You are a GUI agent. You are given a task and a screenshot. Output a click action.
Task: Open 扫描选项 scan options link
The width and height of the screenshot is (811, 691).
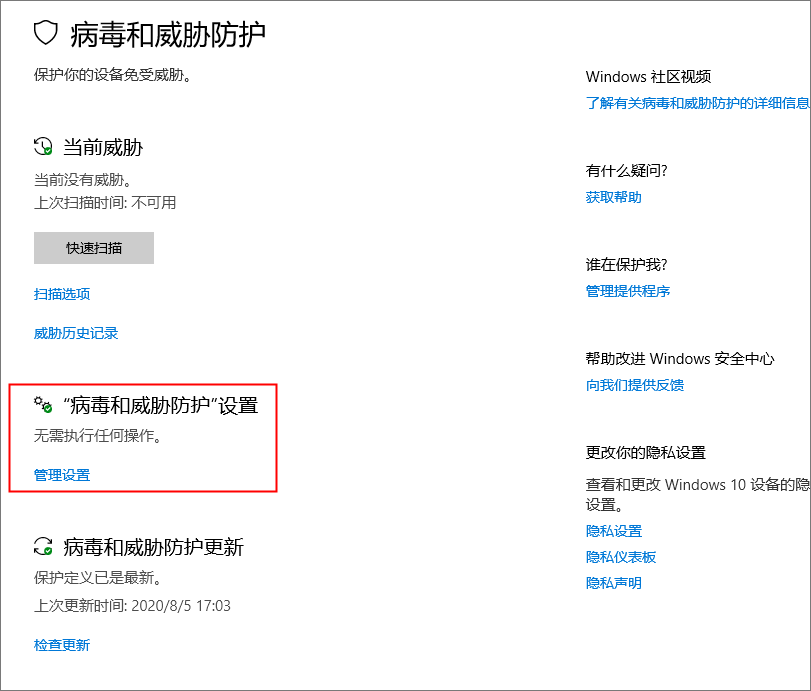point(62,294)
